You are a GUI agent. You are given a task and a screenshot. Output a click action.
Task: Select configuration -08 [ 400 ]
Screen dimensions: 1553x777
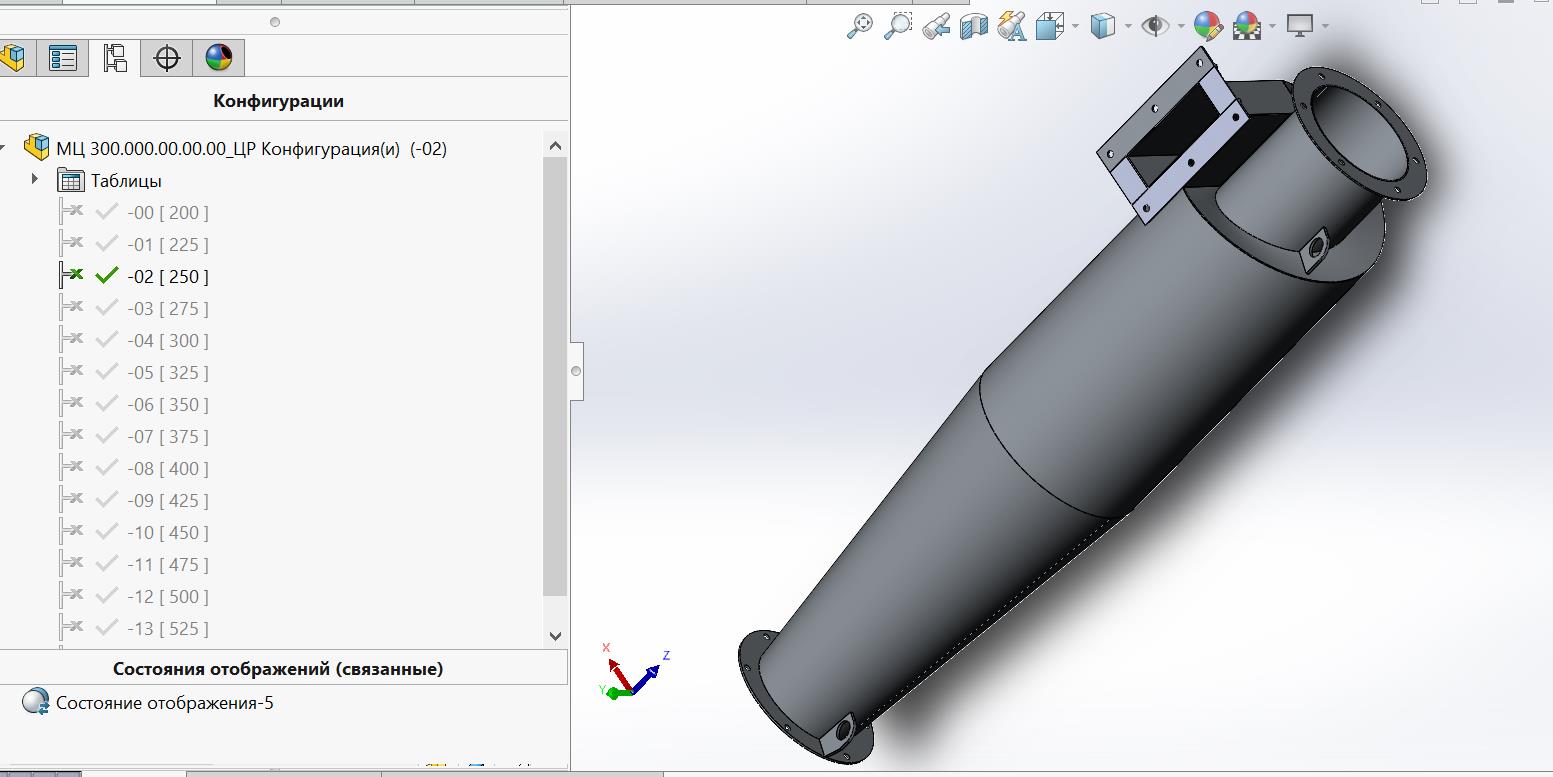click(x=168, y=468)
